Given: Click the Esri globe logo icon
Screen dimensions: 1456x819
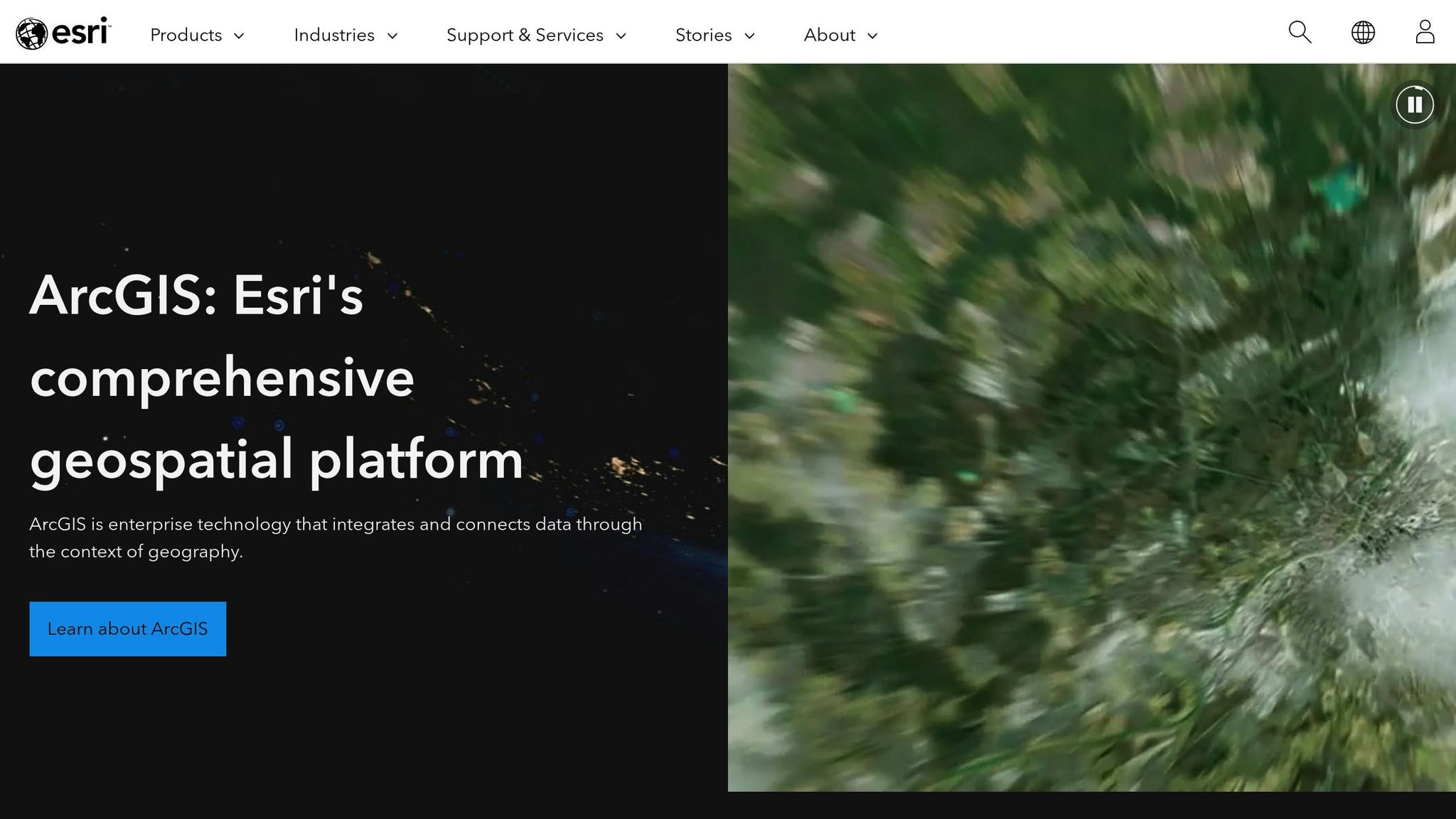Looking at the screenshot, I should (x=31, y=33).
